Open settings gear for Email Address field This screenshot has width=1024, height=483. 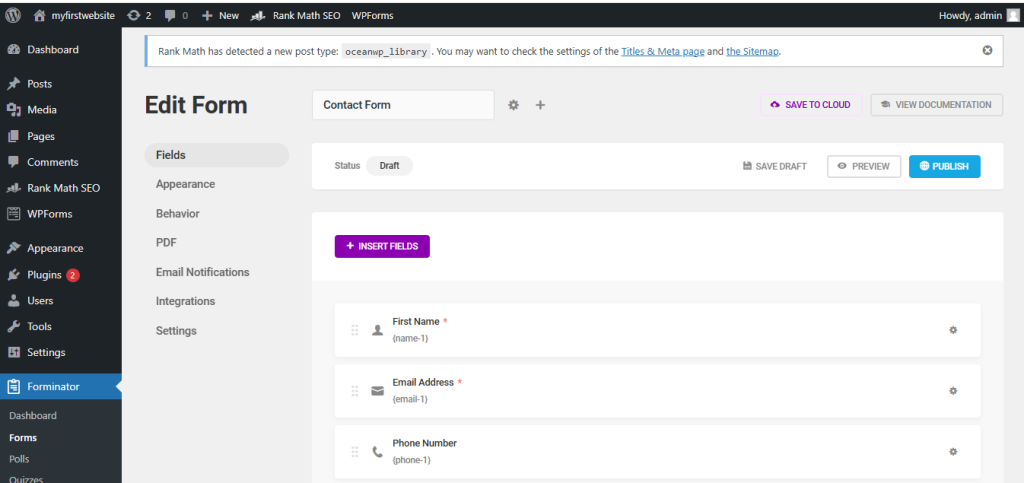pyautogui.click(x=953, y=391)
